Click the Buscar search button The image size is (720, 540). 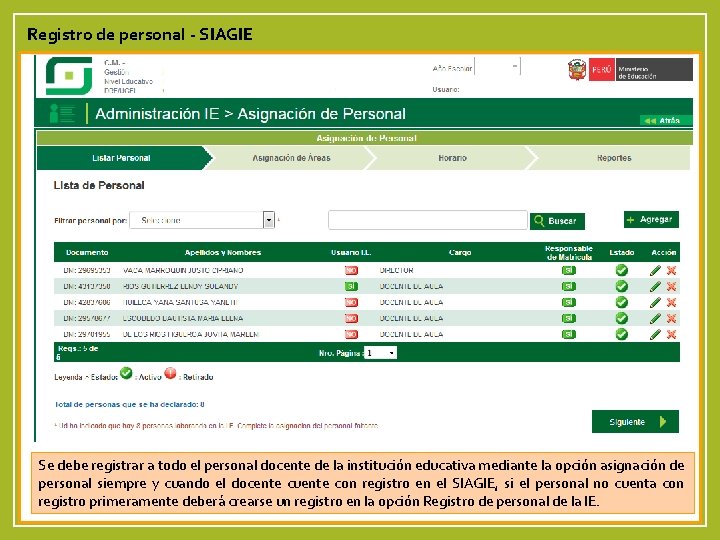click(x=557, y=221)
